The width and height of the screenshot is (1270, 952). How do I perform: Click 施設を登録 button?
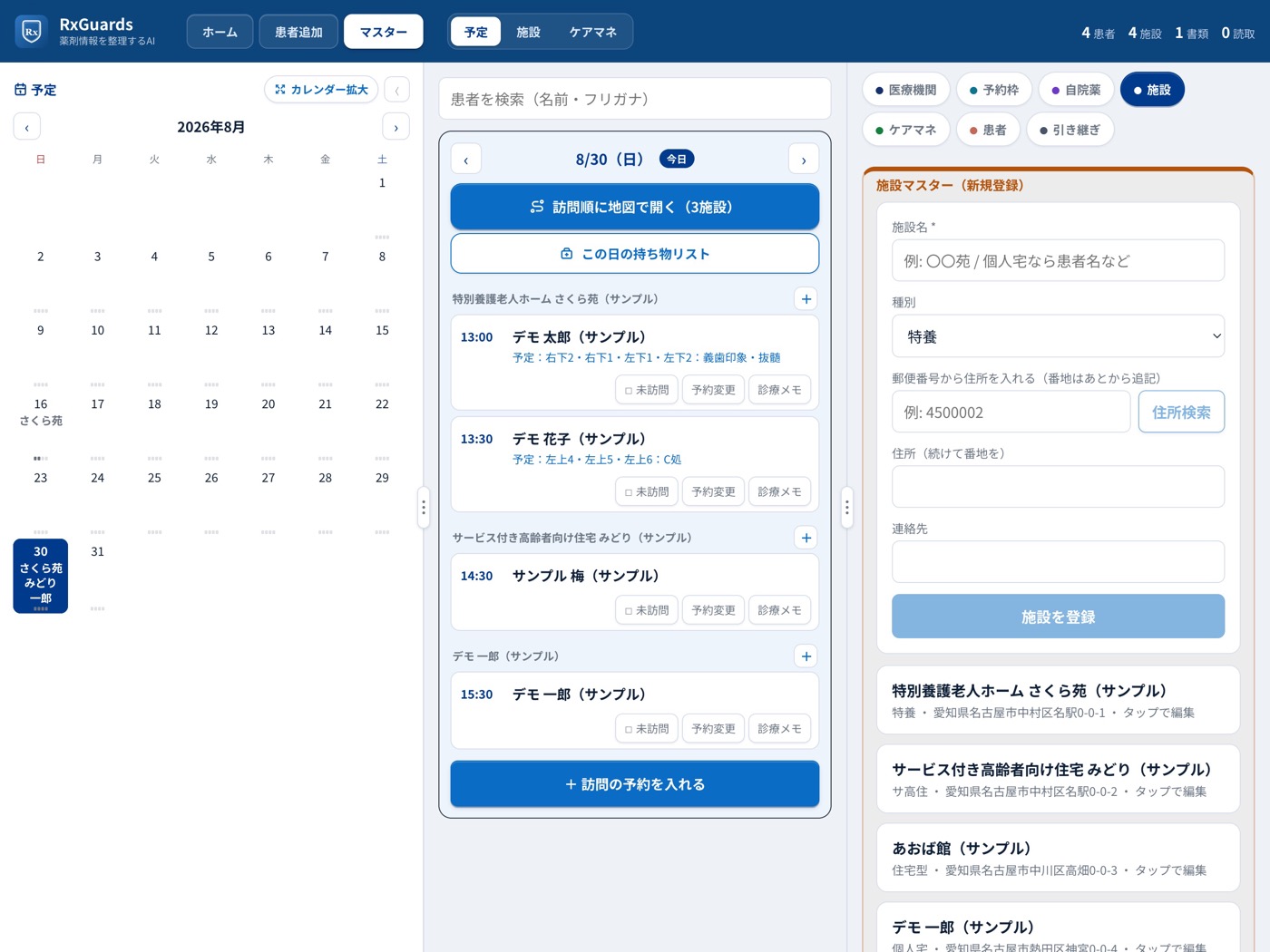(x=1058, y=617)
